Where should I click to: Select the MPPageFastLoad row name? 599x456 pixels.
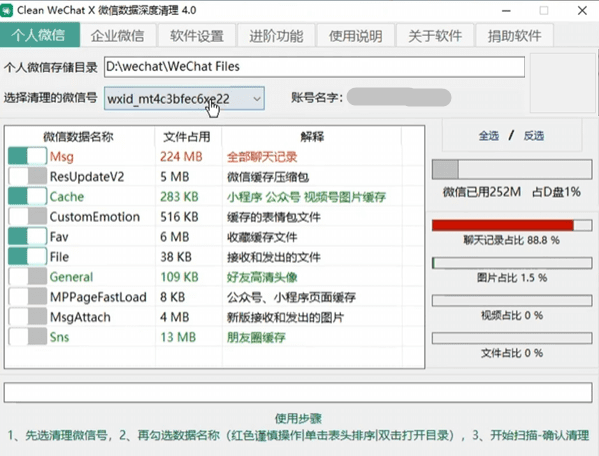click(98, 297)
